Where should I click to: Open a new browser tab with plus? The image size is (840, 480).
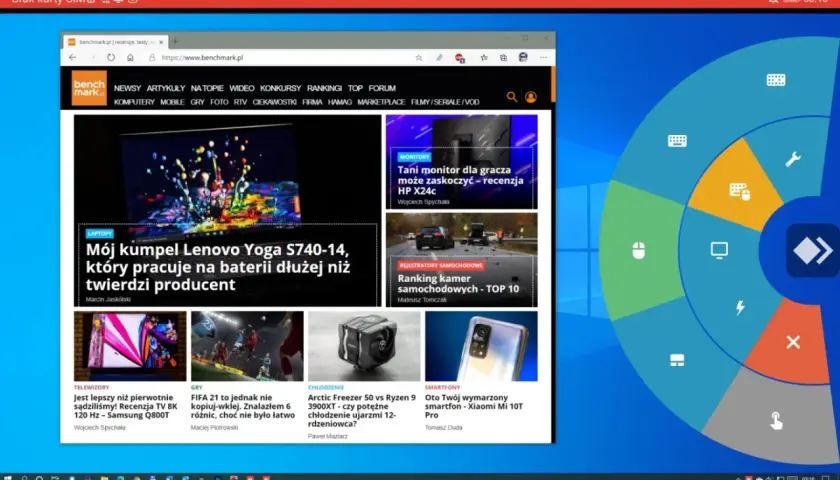[175, 41]
